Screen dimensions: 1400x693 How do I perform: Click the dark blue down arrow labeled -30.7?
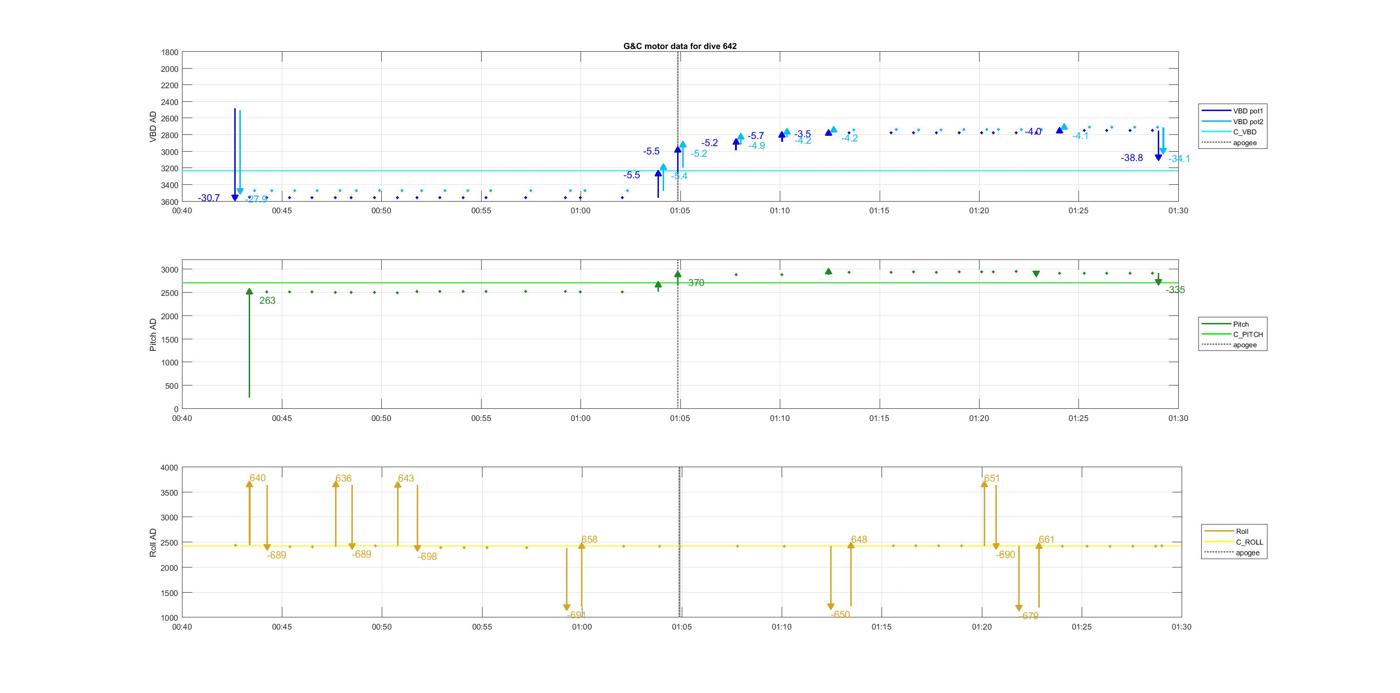235,155
